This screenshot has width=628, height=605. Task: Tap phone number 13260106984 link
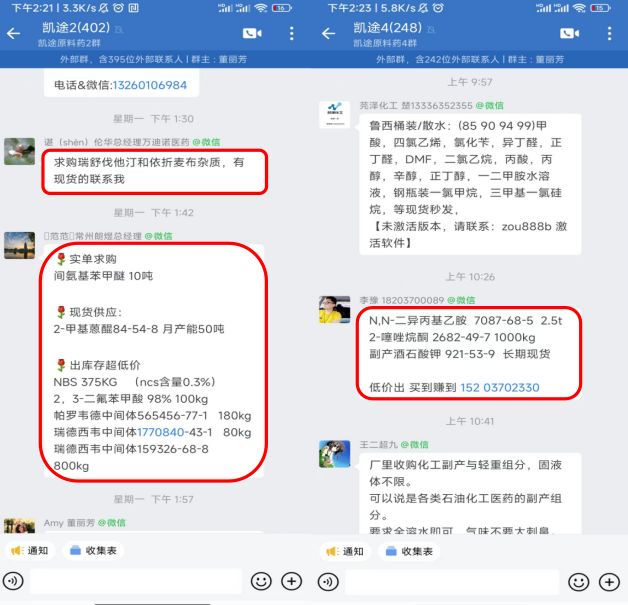(150, 85)
